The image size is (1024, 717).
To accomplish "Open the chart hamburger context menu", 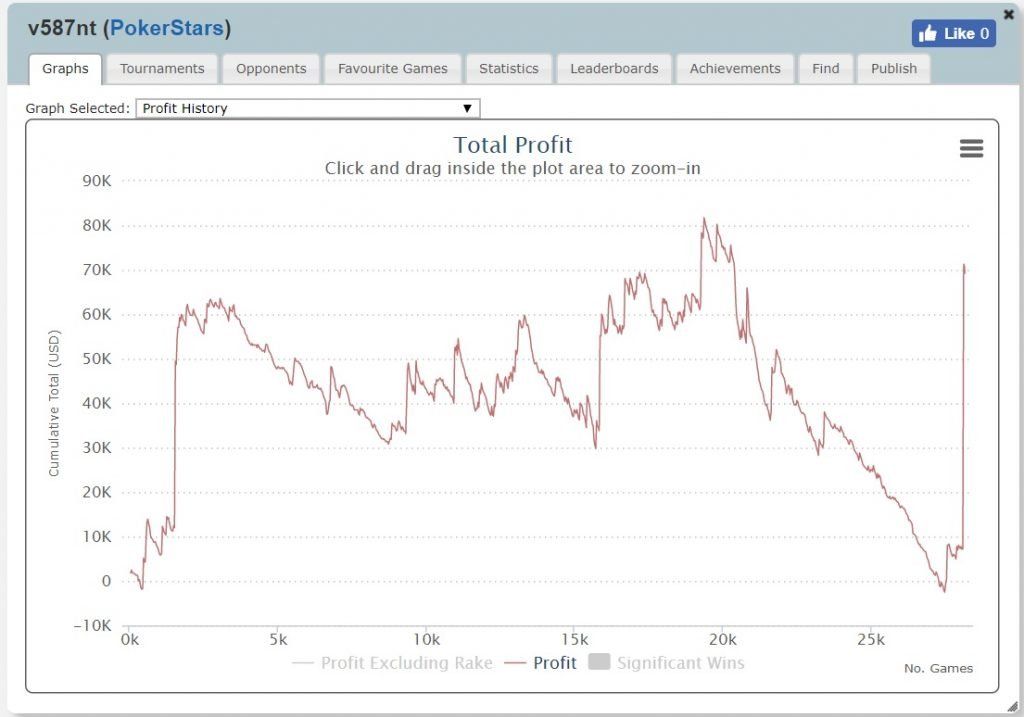I will click(x=971, y=148).
